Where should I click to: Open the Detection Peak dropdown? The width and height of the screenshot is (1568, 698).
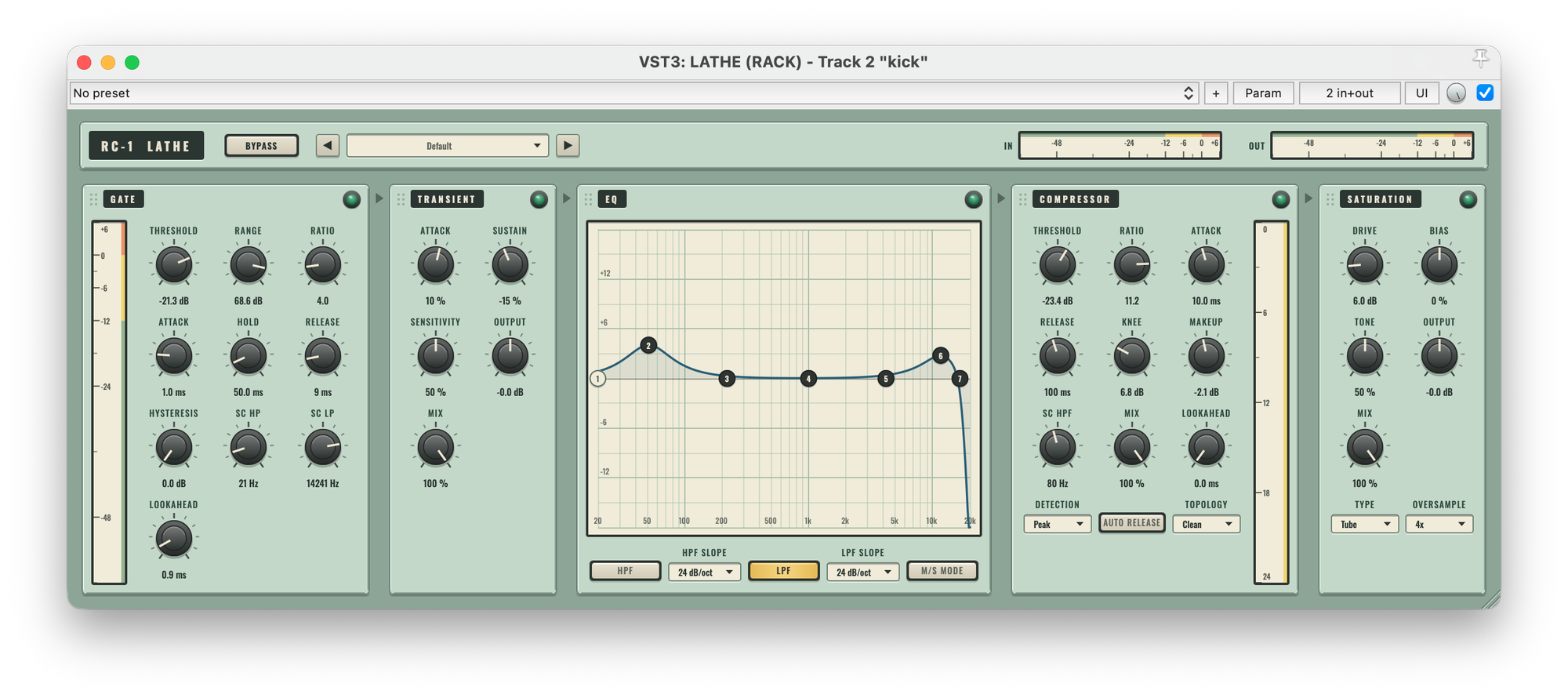(1057, 524)
